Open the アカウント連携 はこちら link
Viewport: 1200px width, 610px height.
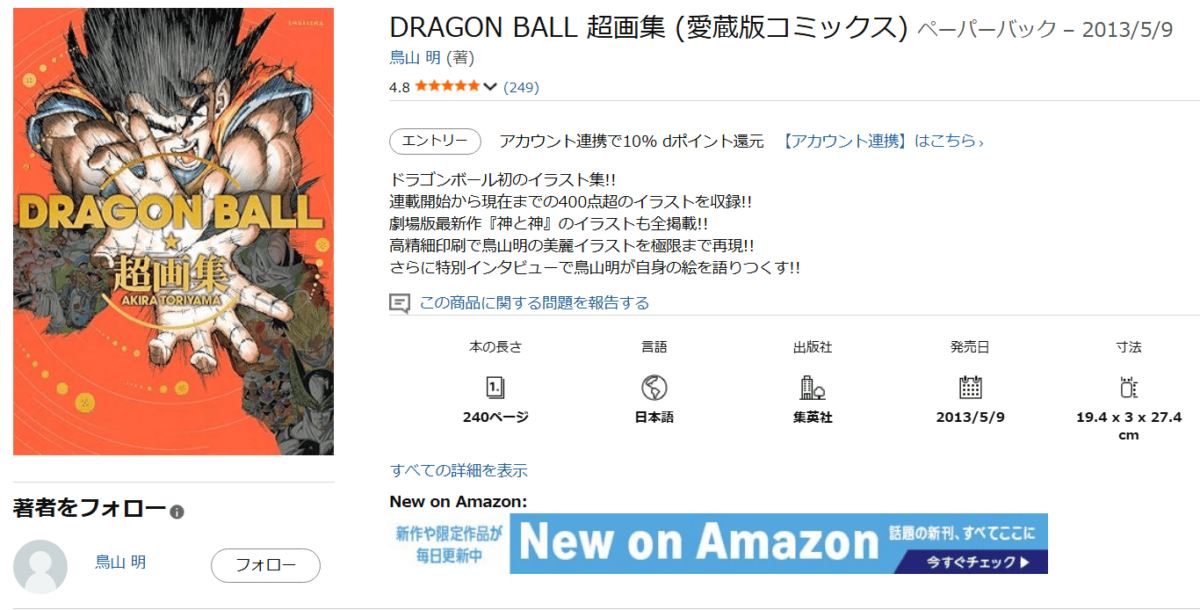tap(882, 141)
